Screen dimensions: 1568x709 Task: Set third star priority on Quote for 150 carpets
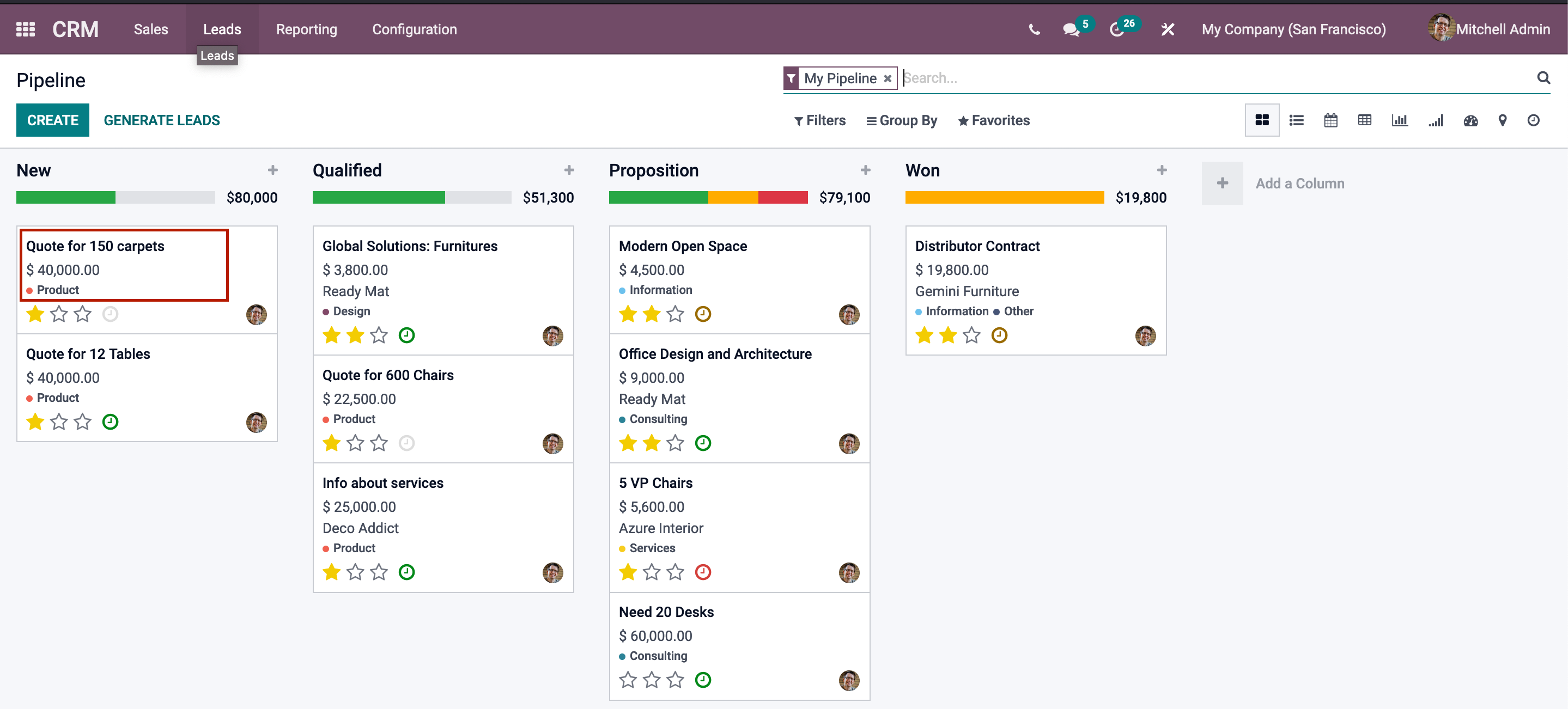pyautogui.click(x=82, y=314)
